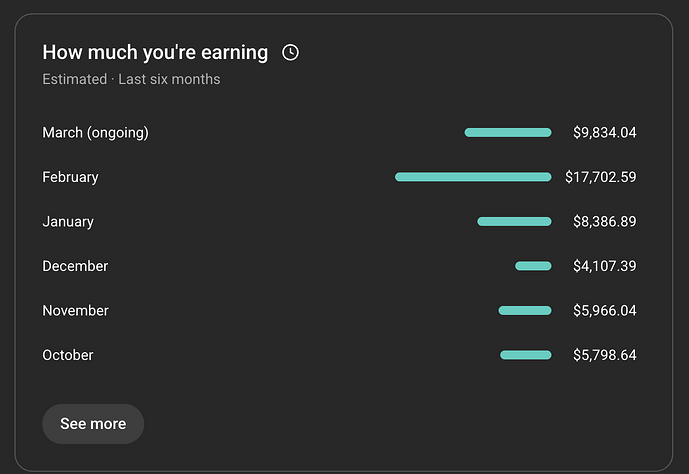Viewport: 689px width, 474px height.
Task: Click the clock icon beside the heading
Action: pos(290,53)
